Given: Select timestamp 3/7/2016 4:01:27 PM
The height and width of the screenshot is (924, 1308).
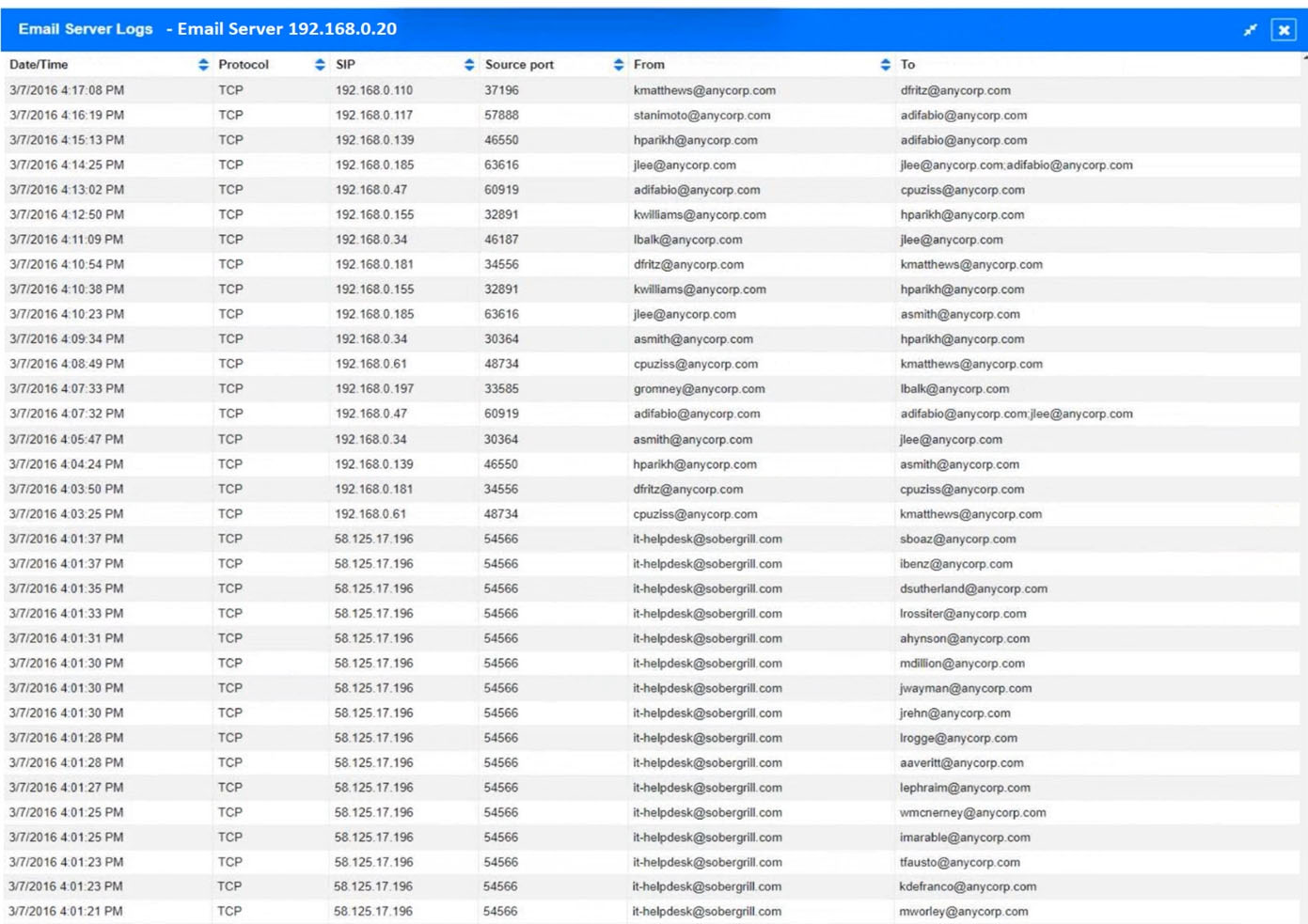Looking at the screenshot, I should [x=66, y=789].
